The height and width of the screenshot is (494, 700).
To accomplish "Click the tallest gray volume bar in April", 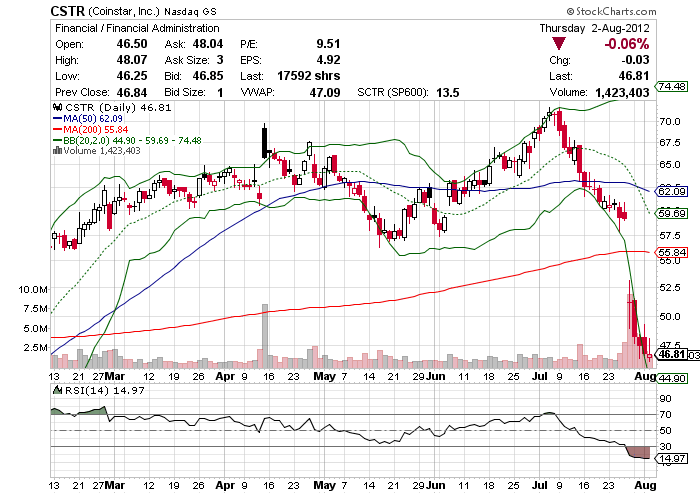I will (265, 336).
